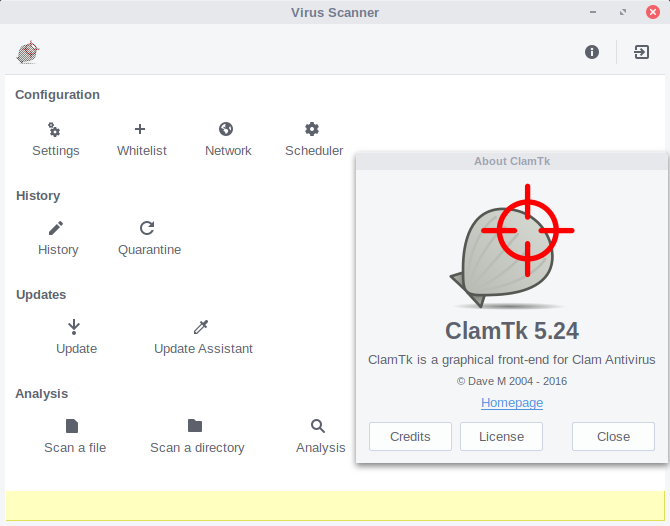Open the Network globe icon
Viewport: 670px width, 526px height.
point(226,129)
